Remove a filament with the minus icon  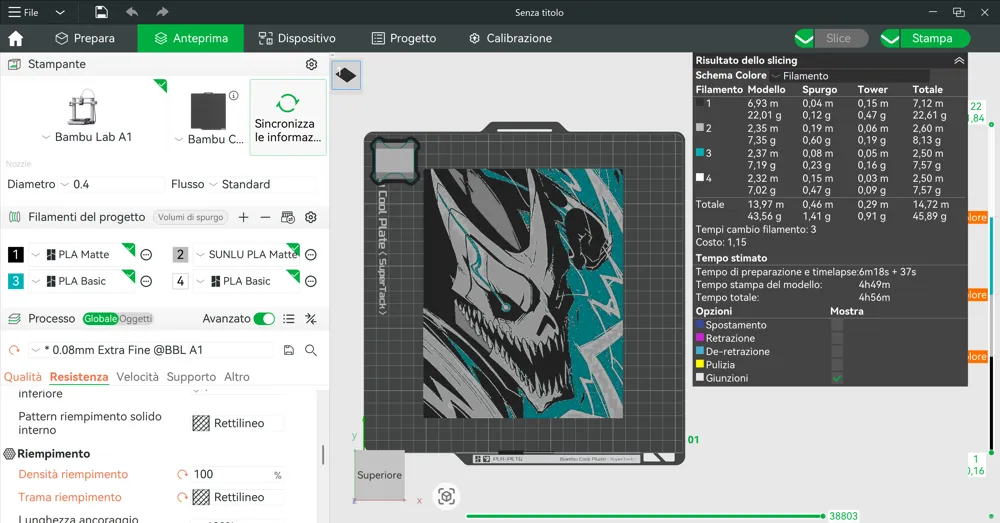265,217
